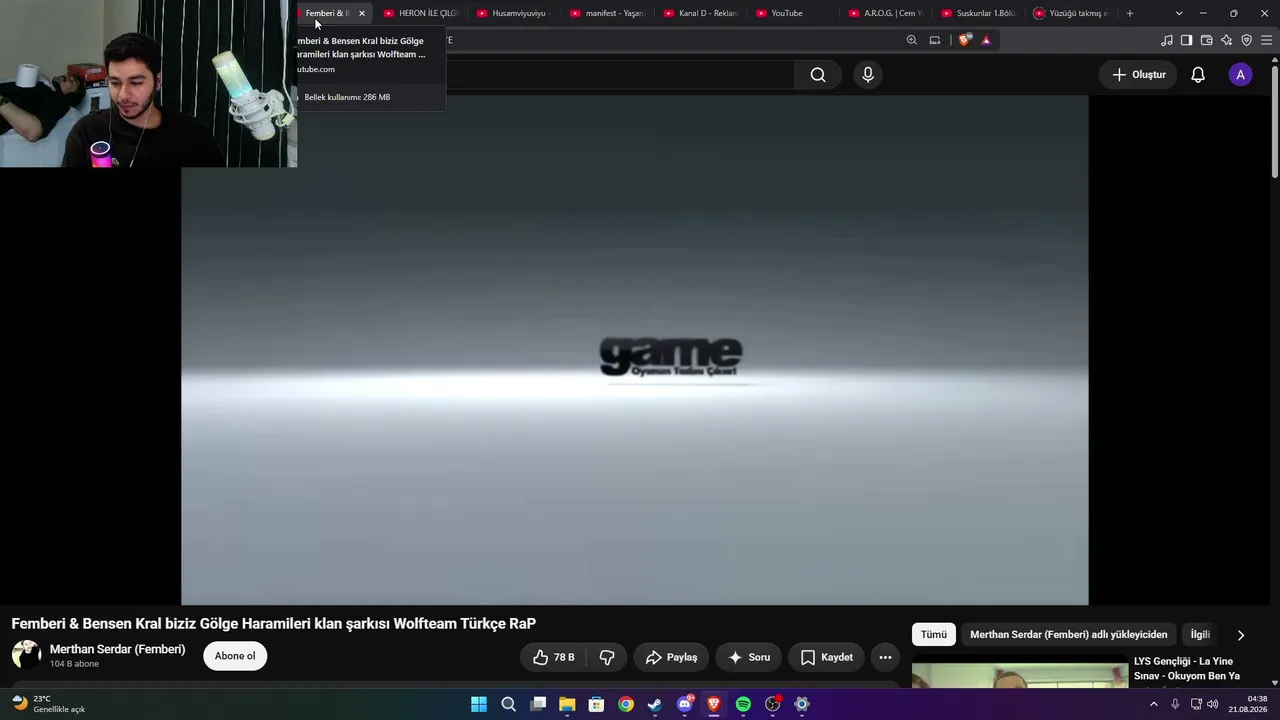
Task: Click the volume speaker icon in system tray
Action: [x=1213, y=704]
